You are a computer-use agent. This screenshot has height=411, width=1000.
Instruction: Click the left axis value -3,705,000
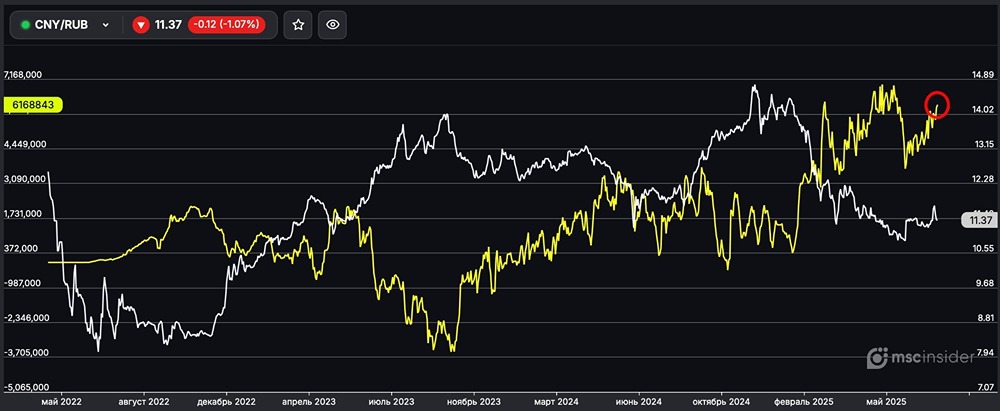(24, 354)
